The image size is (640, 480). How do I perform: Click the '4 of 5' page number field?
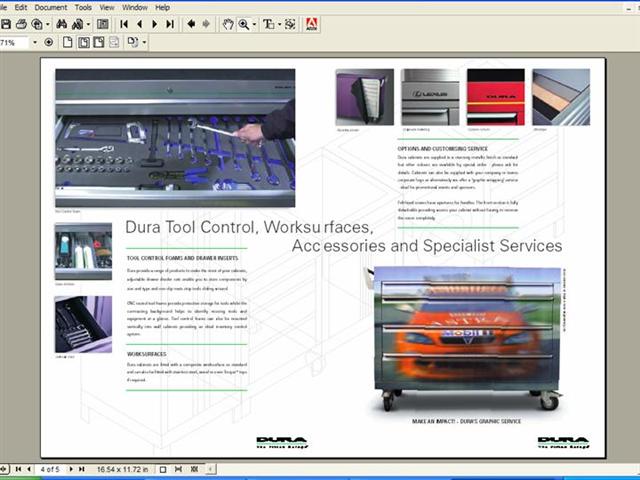(50, 469)
